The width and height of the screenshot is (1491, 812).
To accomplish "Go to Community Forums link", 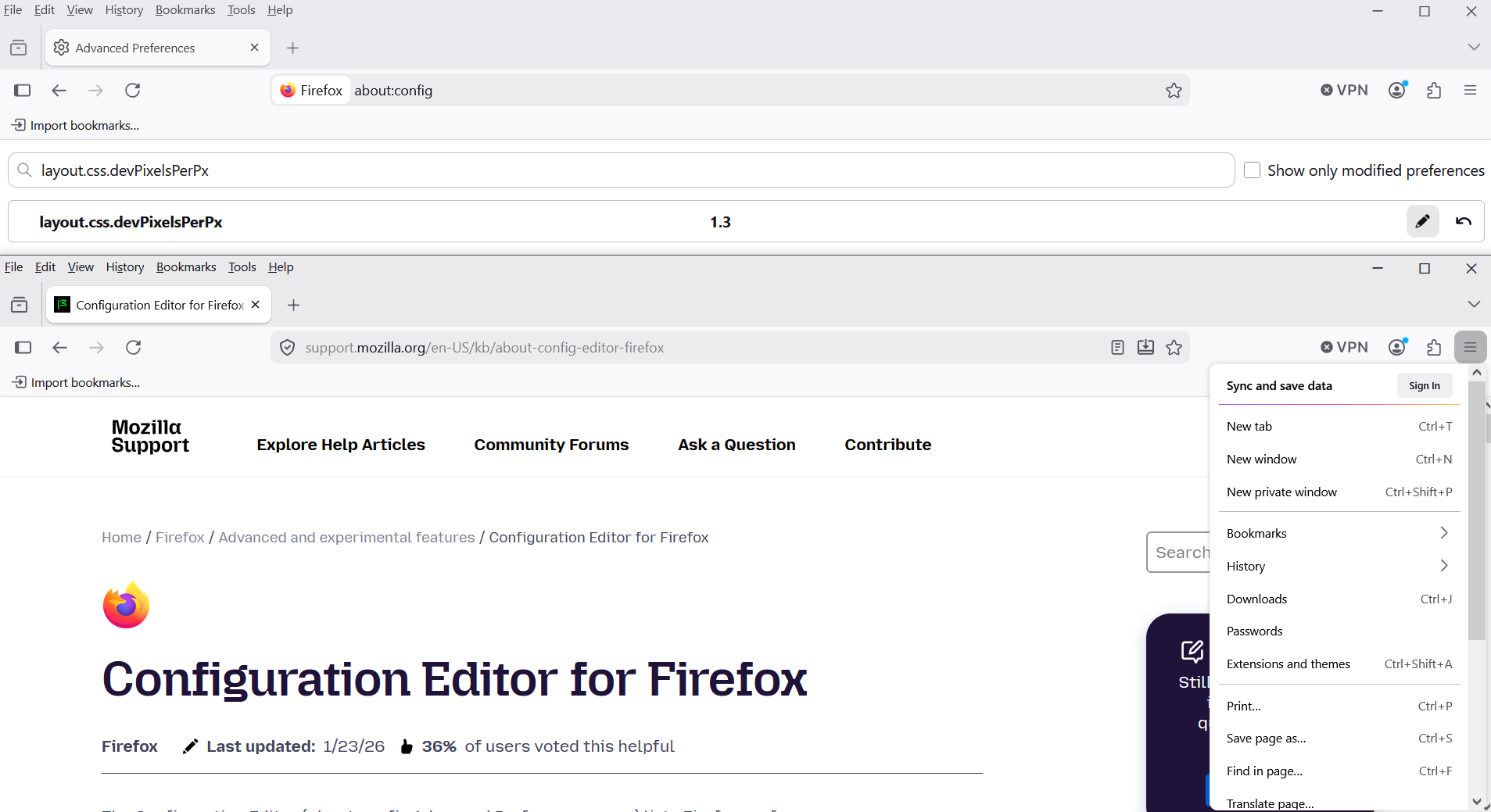I will coord(551,445).
